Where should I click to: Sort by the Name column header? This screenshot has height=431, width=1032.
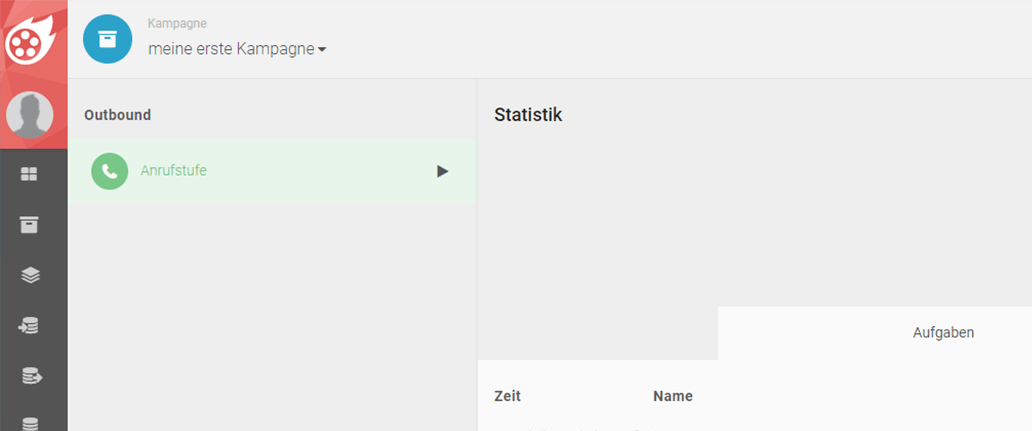(x=673, y=396)
